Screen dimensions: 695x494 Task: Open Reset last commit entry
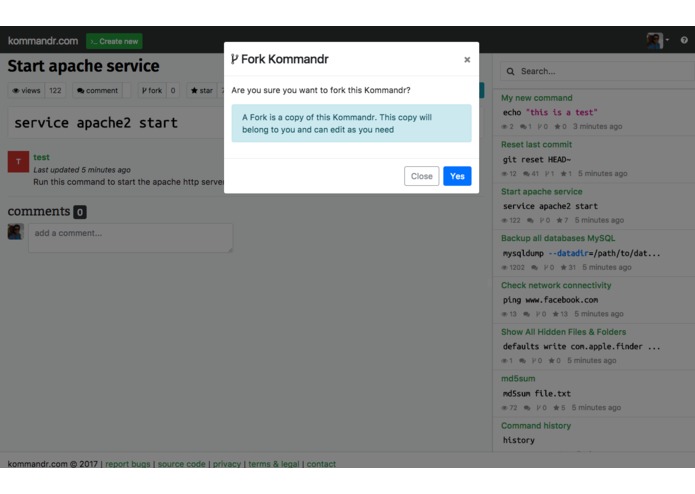536,144
